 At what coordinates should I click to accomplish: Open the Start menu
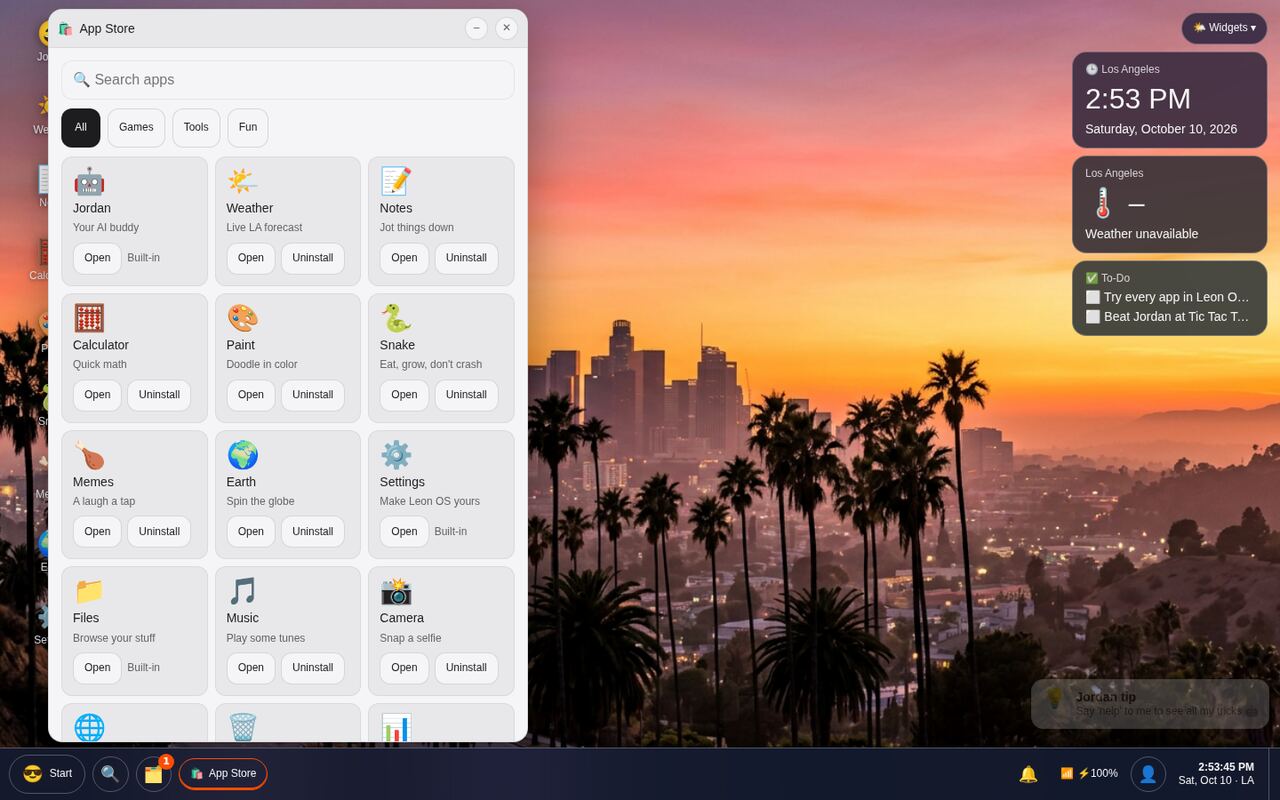coord(47,773)
